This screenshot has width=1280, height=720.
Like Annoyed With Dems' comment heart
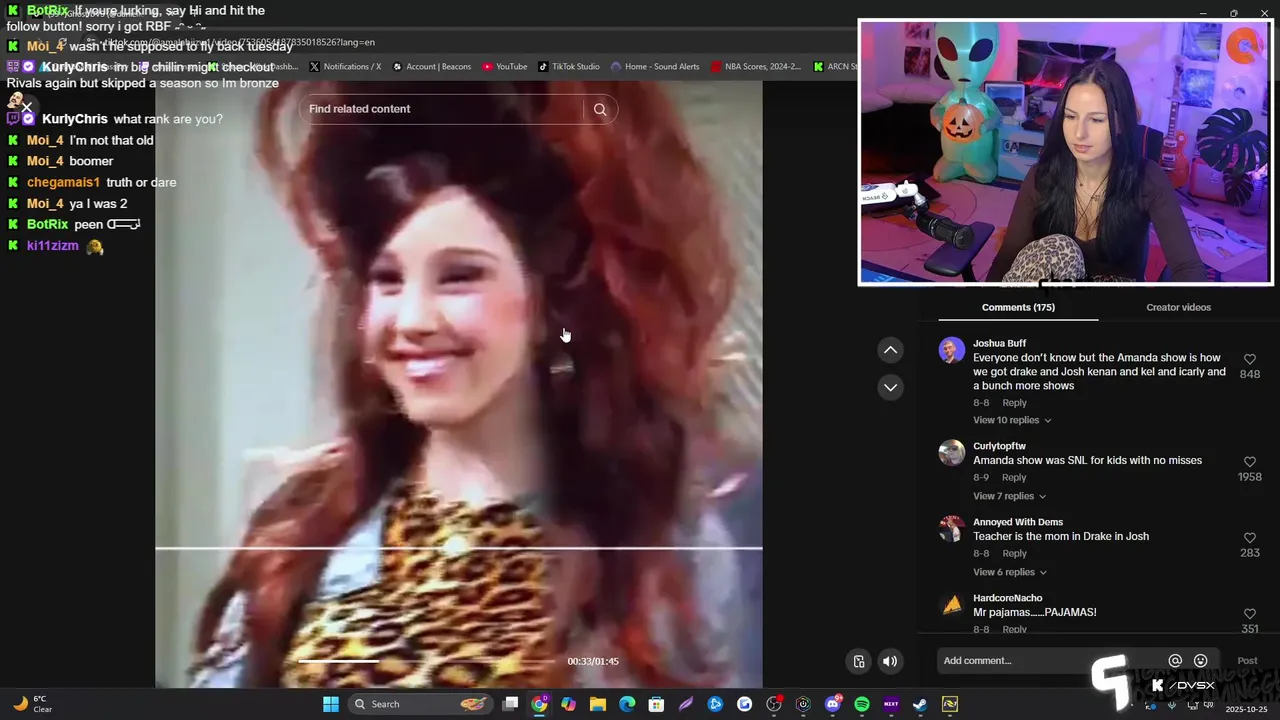click(x=1249, y=538)
